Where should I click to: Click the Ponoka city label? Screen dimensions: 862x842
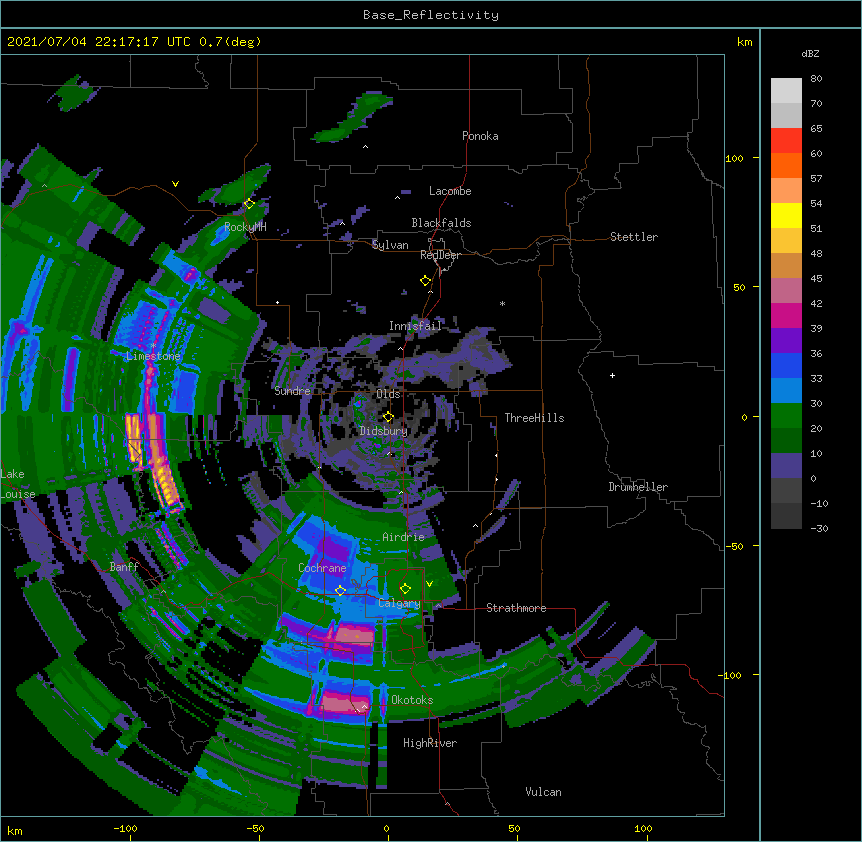[x=480, y=136]
